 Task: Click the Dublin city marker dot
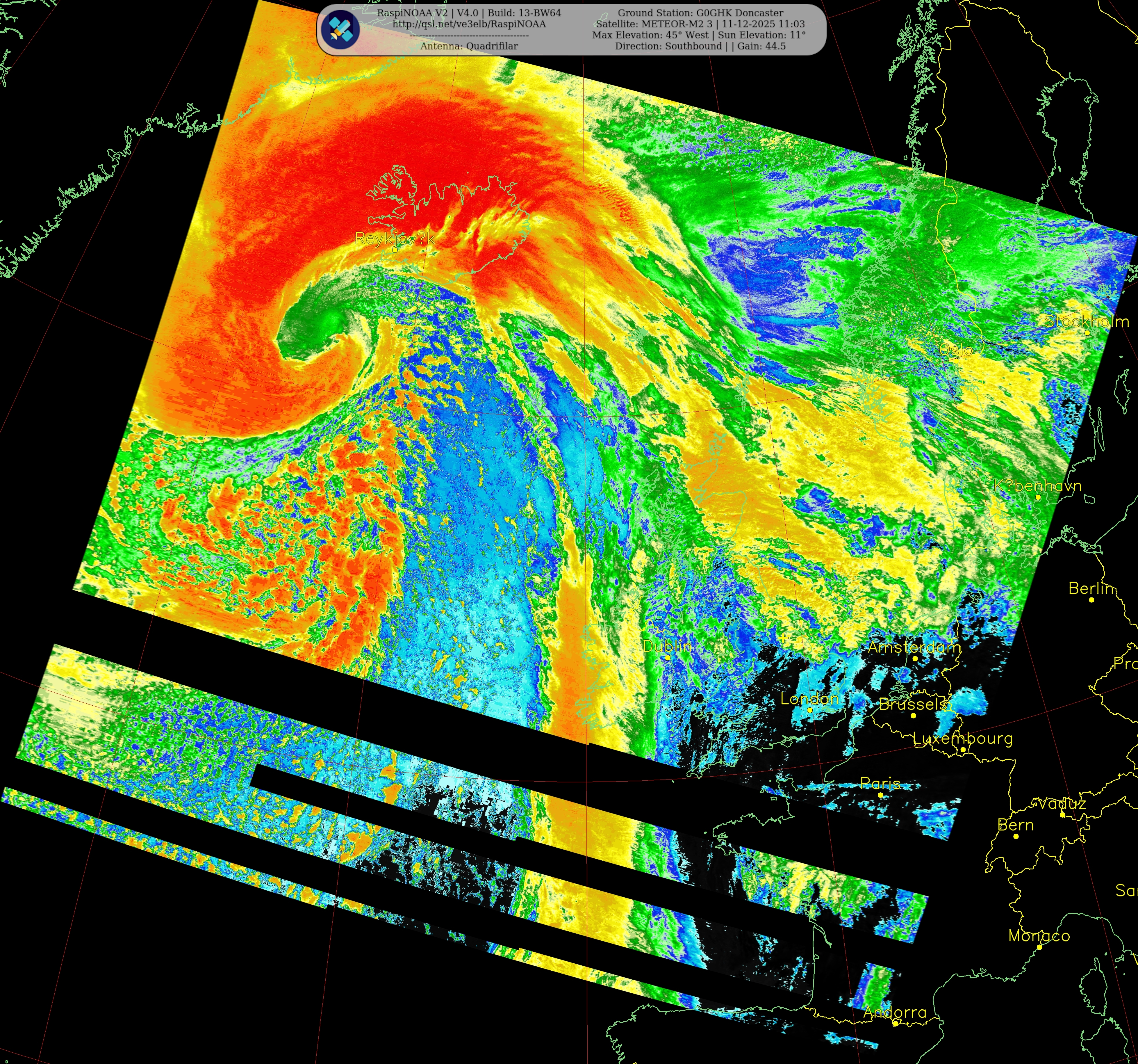point(668,657)
